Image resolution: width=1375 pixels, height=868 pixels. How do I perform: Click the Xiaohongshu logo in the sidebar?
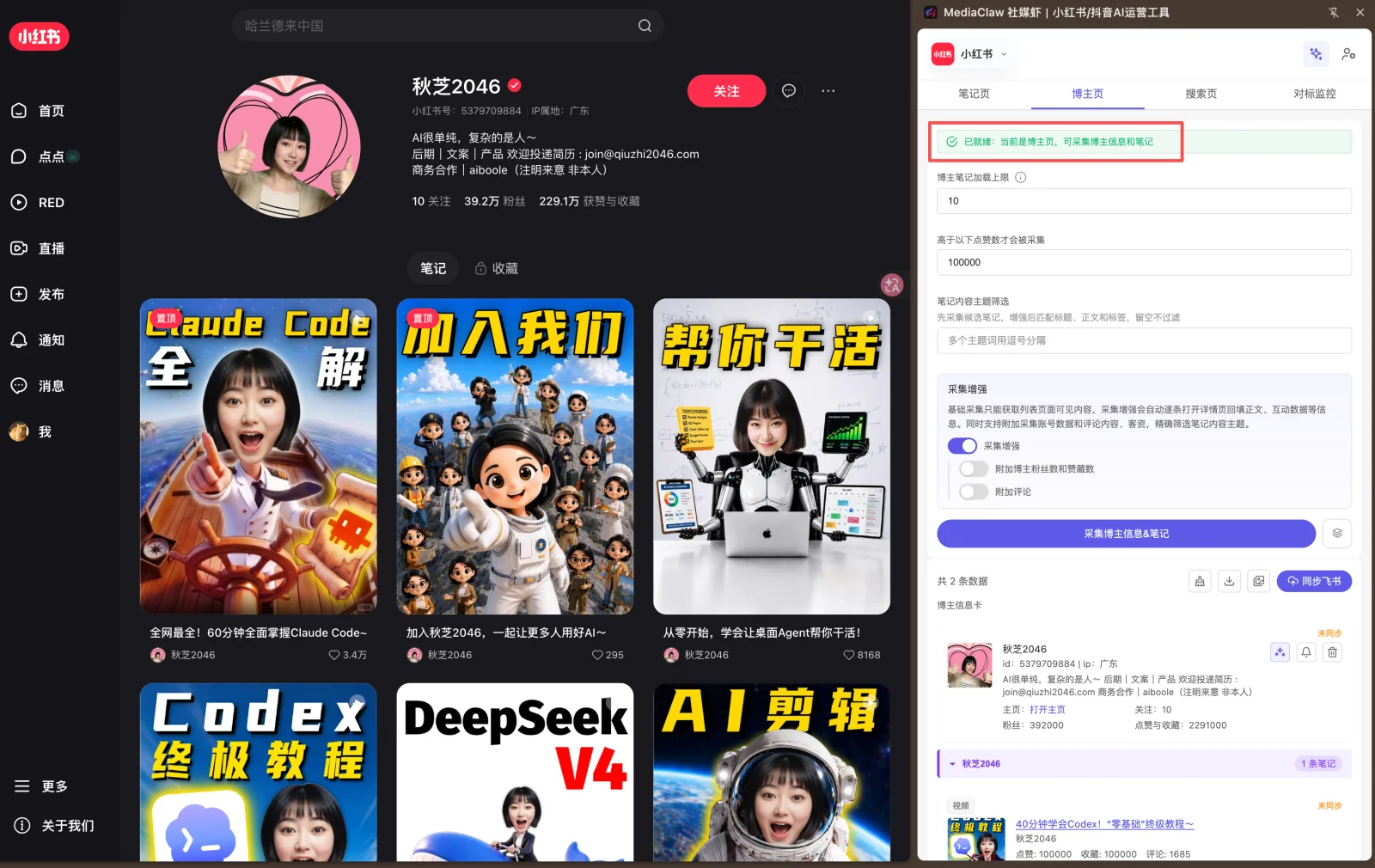point(39,36)
